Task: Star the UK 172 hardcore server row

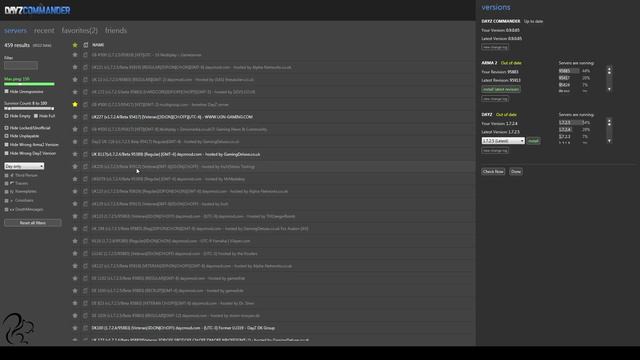Action: (x=75, y=92)
